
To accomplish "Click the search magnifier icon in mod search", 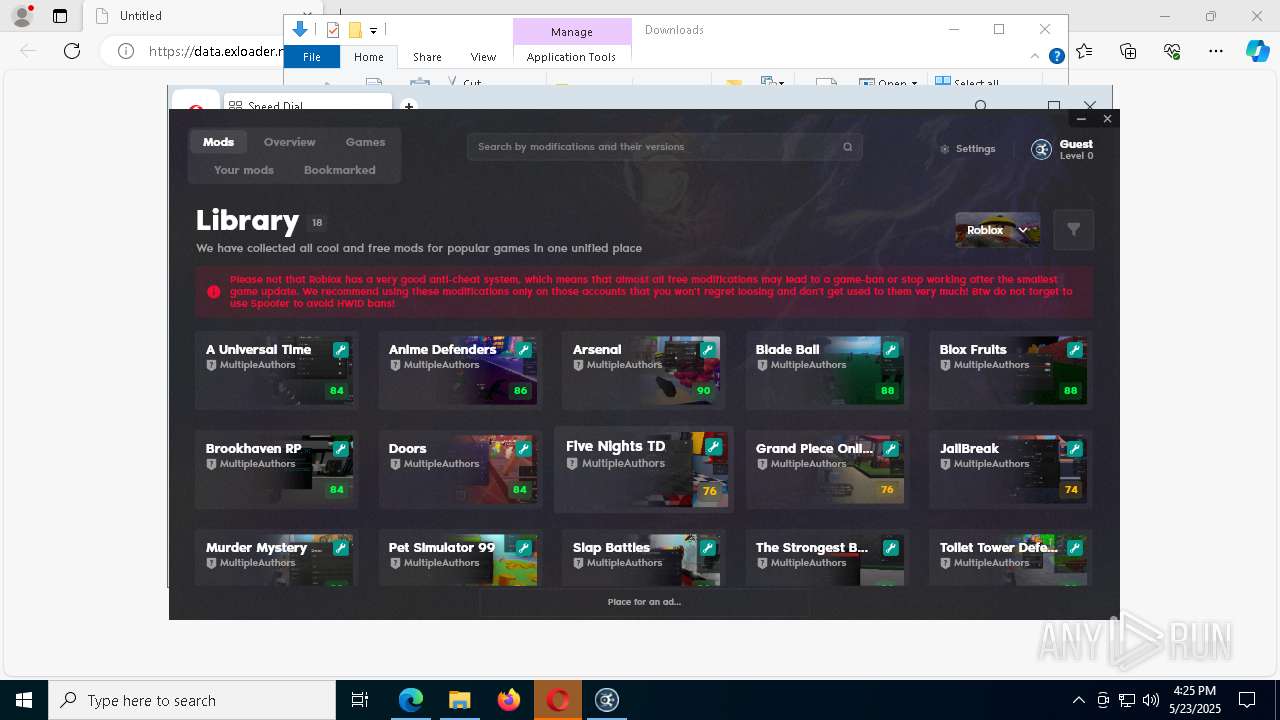I will coord(848,147).
